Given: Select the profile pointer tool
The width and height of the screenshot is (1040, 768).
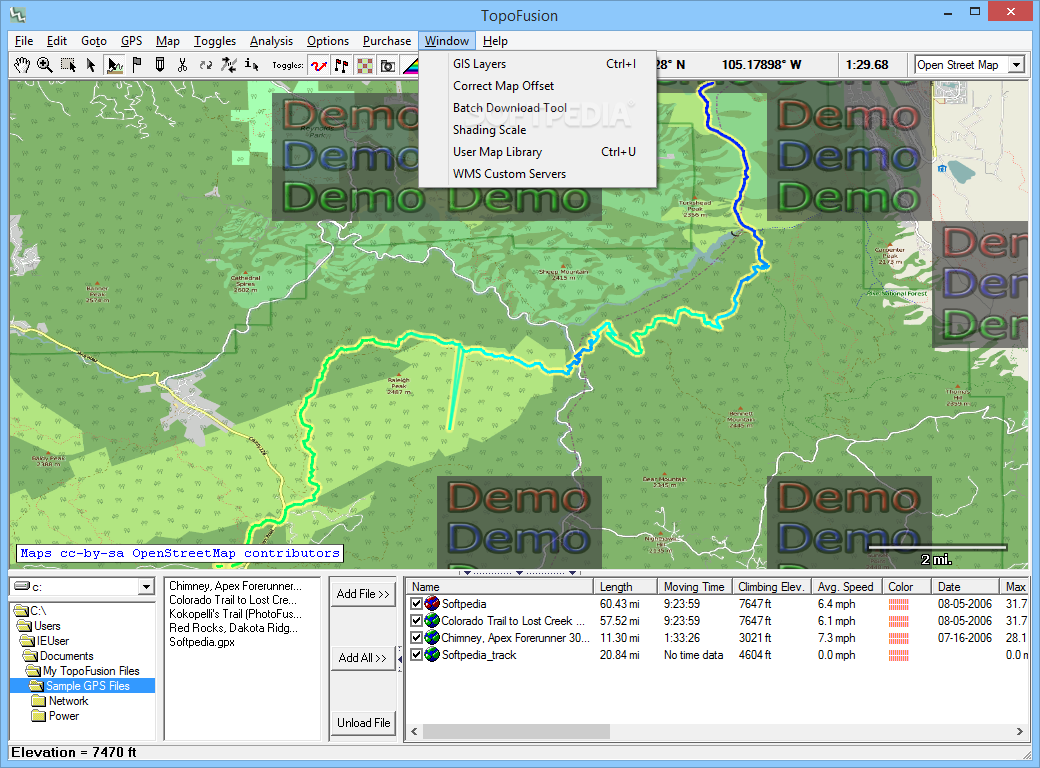Looking at the screenshot, I should pyautogui.click(x=114, y=65).
